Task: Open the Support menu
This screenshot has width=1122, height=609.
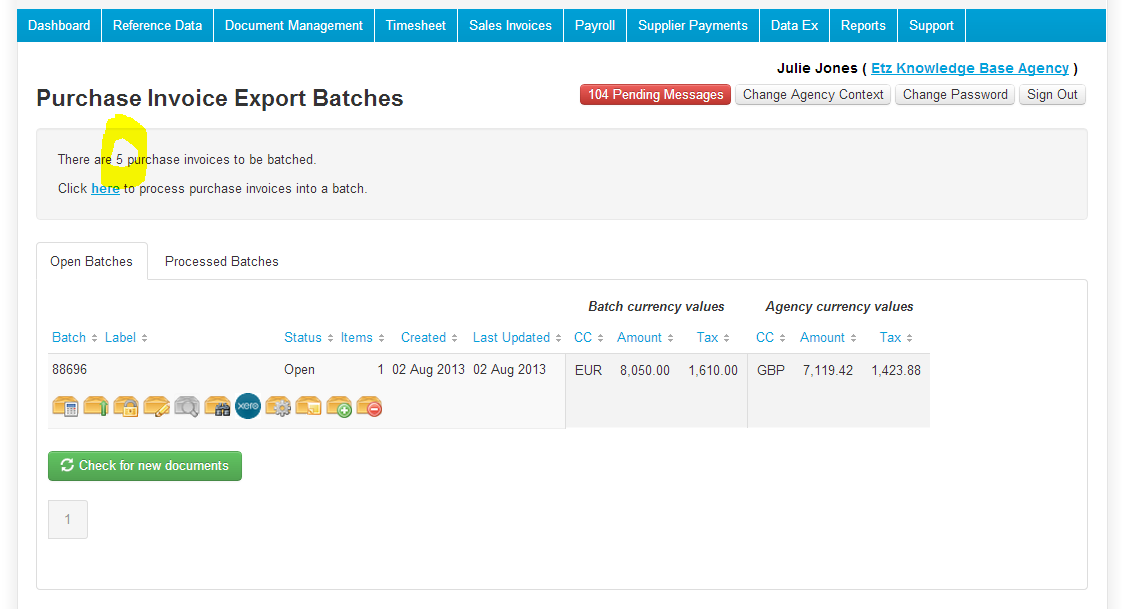Action: (931, 26)
